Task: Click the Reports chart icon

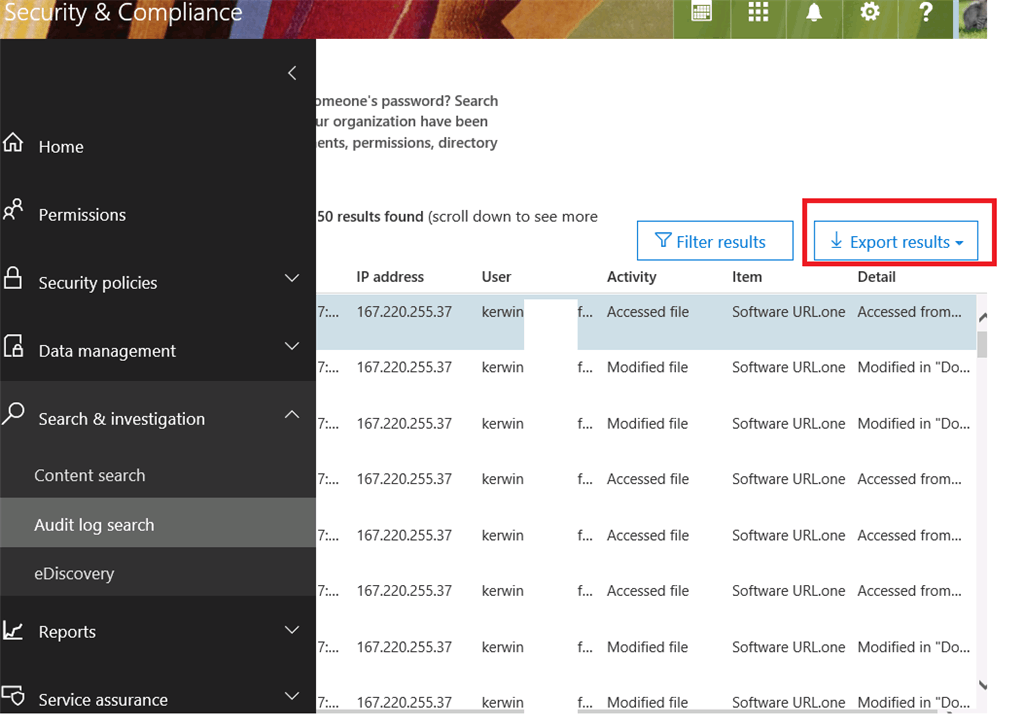Action: click(x=13, y=630)
